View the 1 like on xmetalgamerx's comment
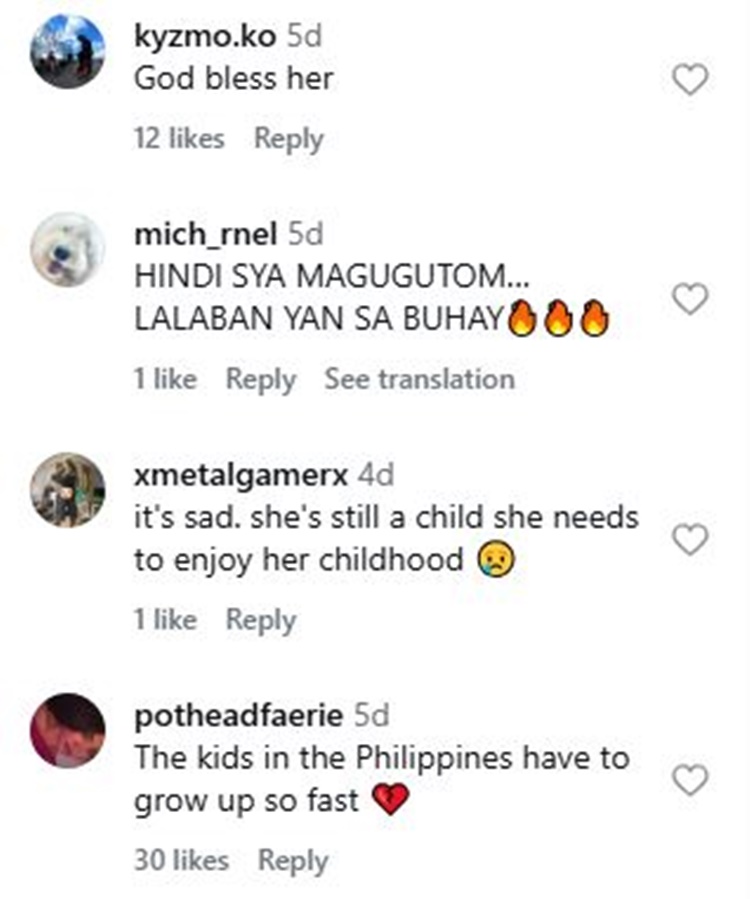The height and width of the screenshot is (899, 750). coord(165,620)
